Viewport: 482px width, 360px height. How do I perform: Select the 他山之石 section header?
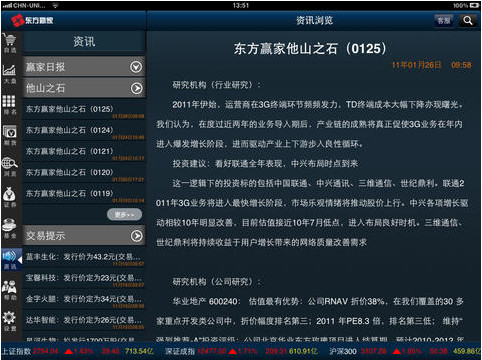click(84, 88)
